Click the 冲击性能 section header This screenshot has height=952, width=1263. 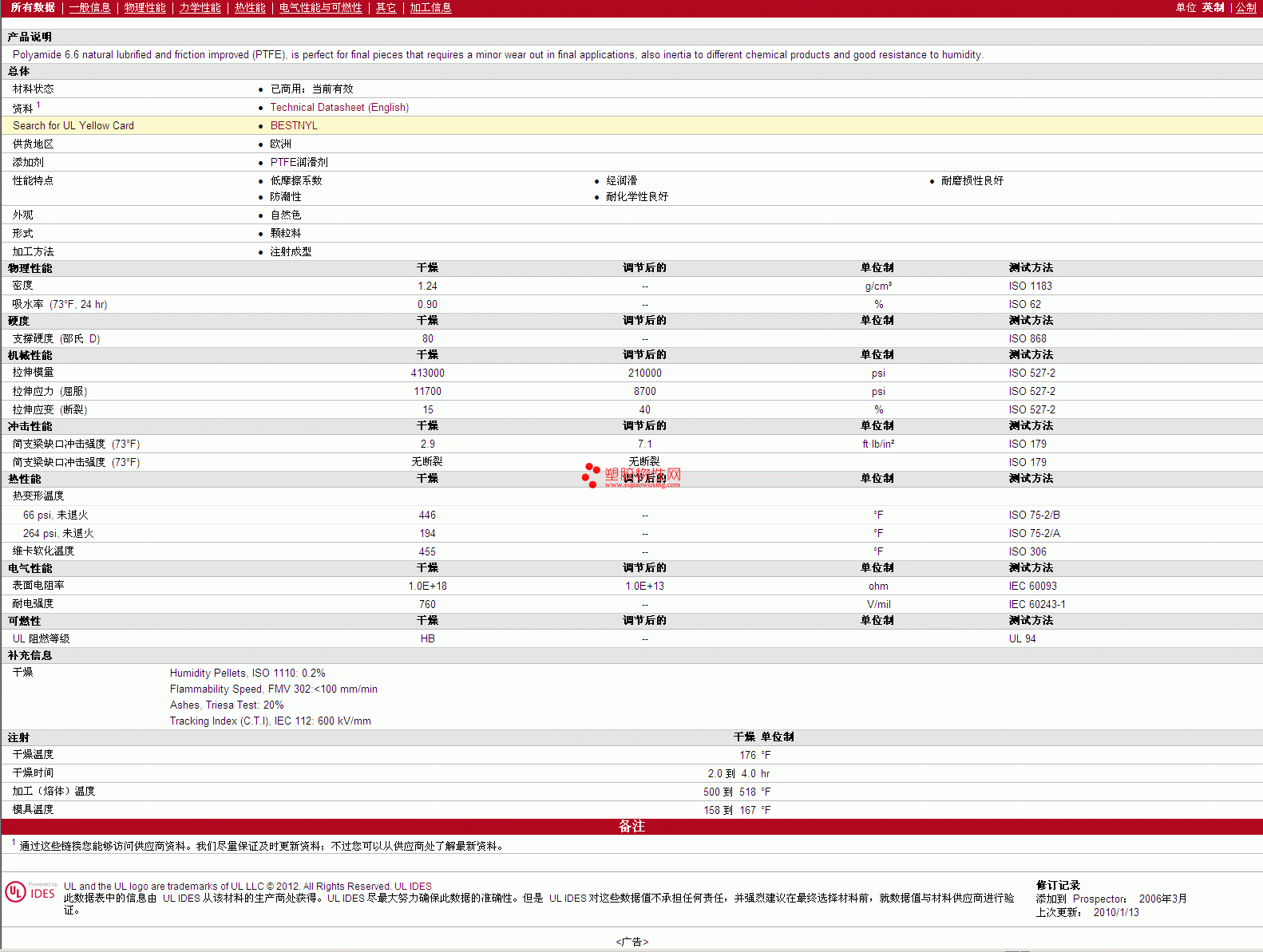pos(30,426)
